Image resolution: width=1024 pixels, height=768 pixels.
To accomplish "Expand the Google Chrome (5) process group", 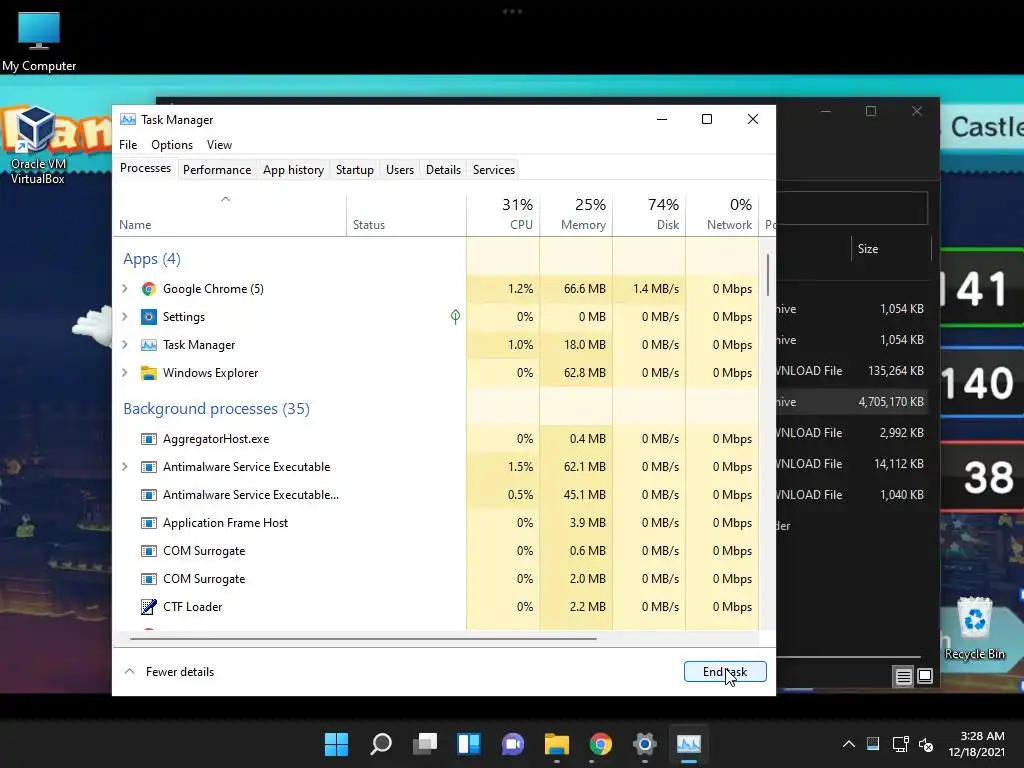I will (x=125, y=289).
